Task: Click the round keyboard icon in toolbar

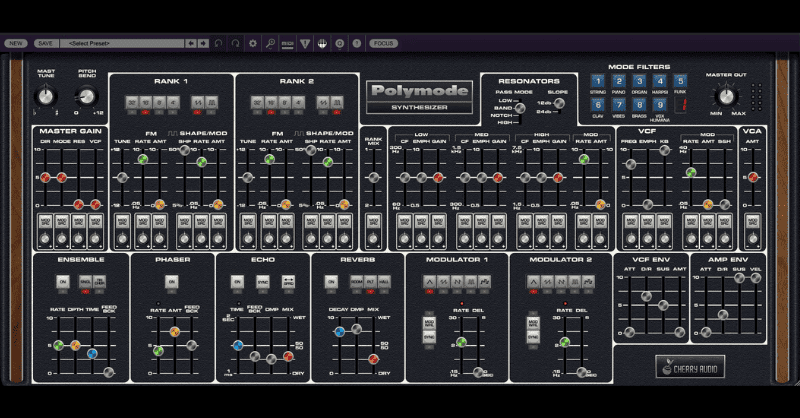Action: [322, 43]
